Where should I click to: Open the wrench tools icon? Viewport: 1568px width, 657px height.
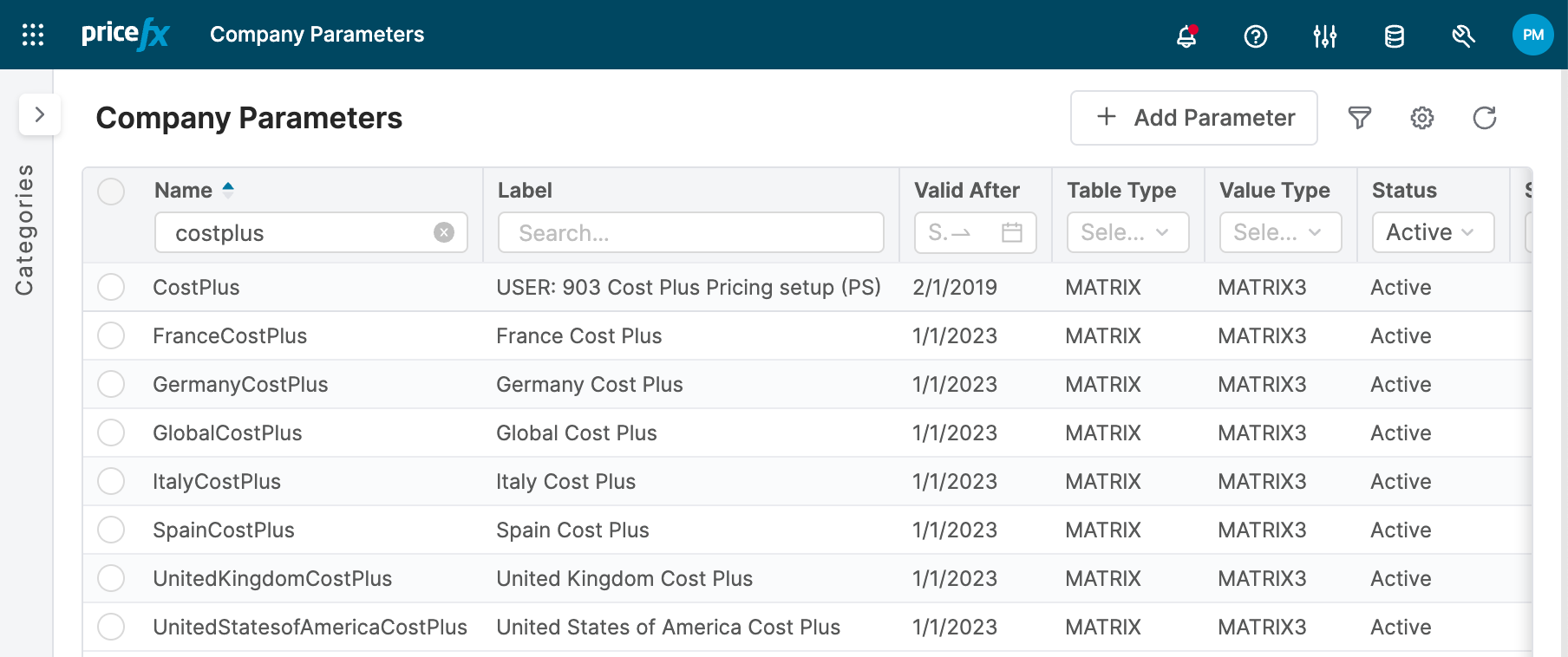click(x=1463, y=36)
